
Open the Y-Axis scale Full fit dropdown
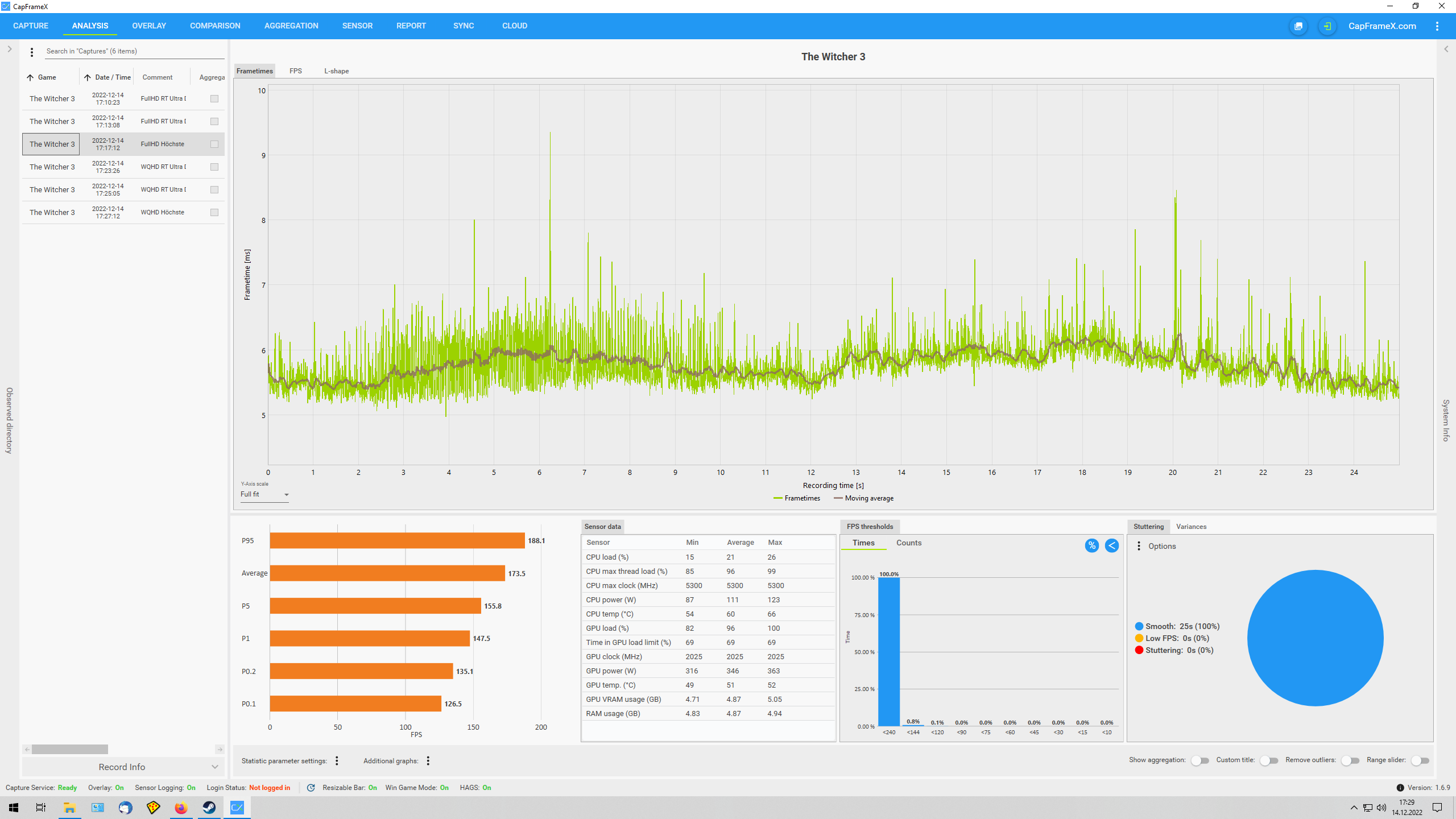pyautogui.click(x=265, y=495)
